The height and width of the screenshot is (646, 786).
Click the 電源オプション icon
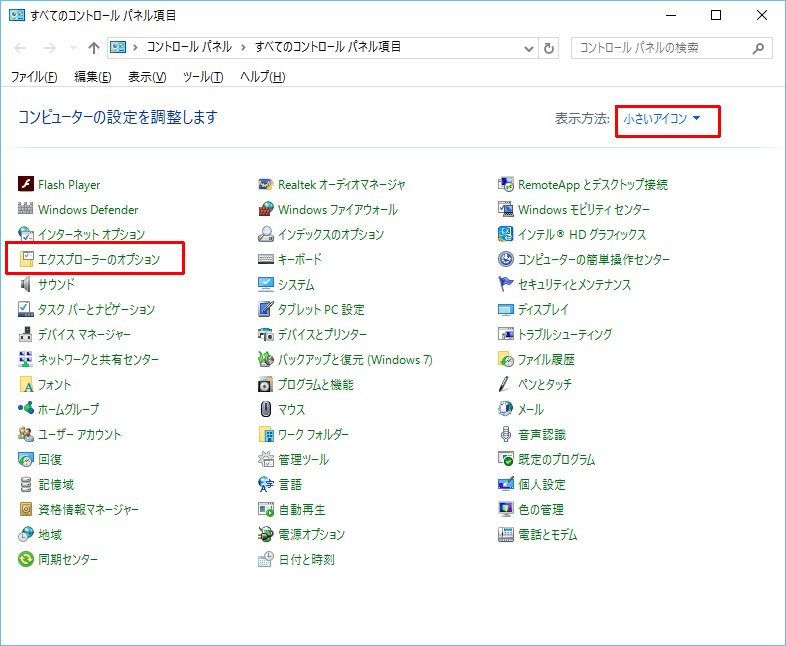pyautogui.click(x=266, y=534)
